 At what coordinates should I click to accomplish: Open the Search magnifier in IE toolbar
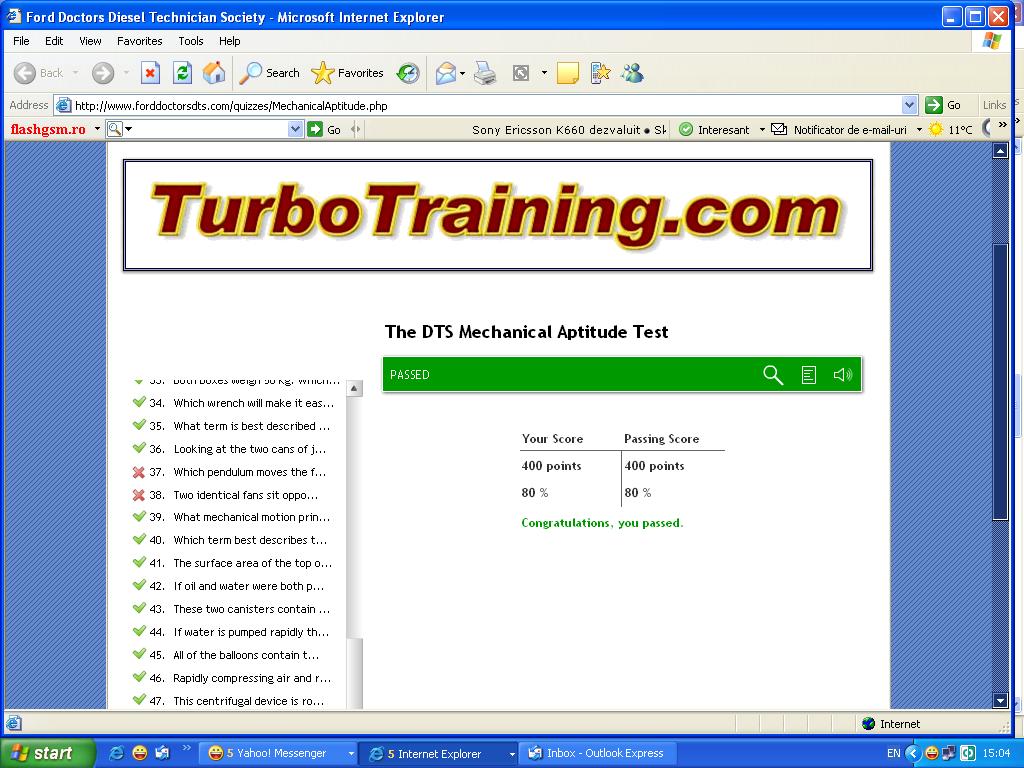269,73
